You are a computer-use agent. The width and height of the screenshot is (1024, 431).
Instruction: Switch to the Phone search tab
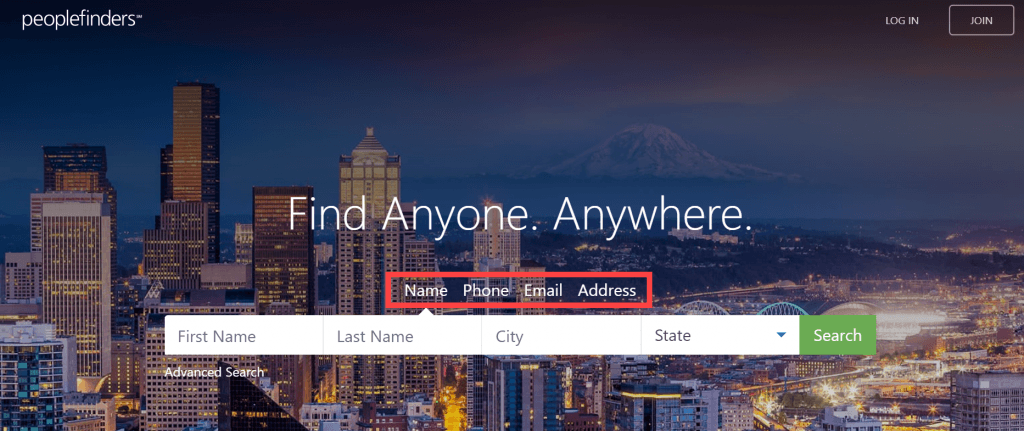pyautogui.click(x=486, y=291)
